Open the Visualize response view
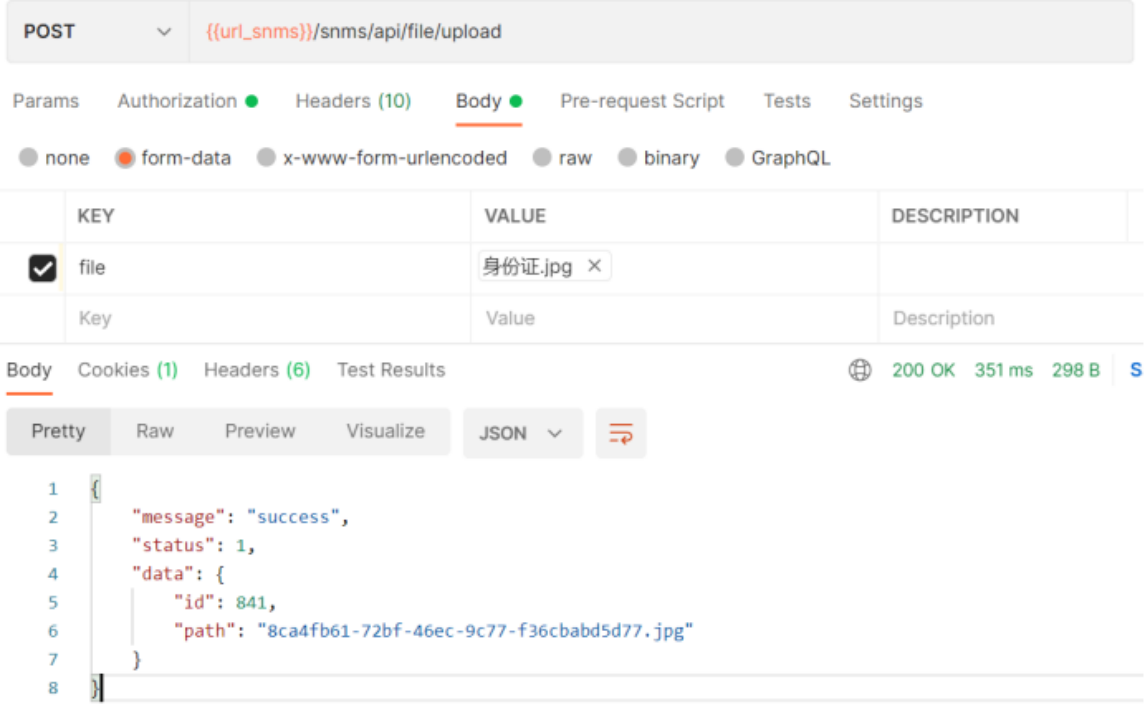The width and height of the screenshot is (1145, 720). point(386,432)
